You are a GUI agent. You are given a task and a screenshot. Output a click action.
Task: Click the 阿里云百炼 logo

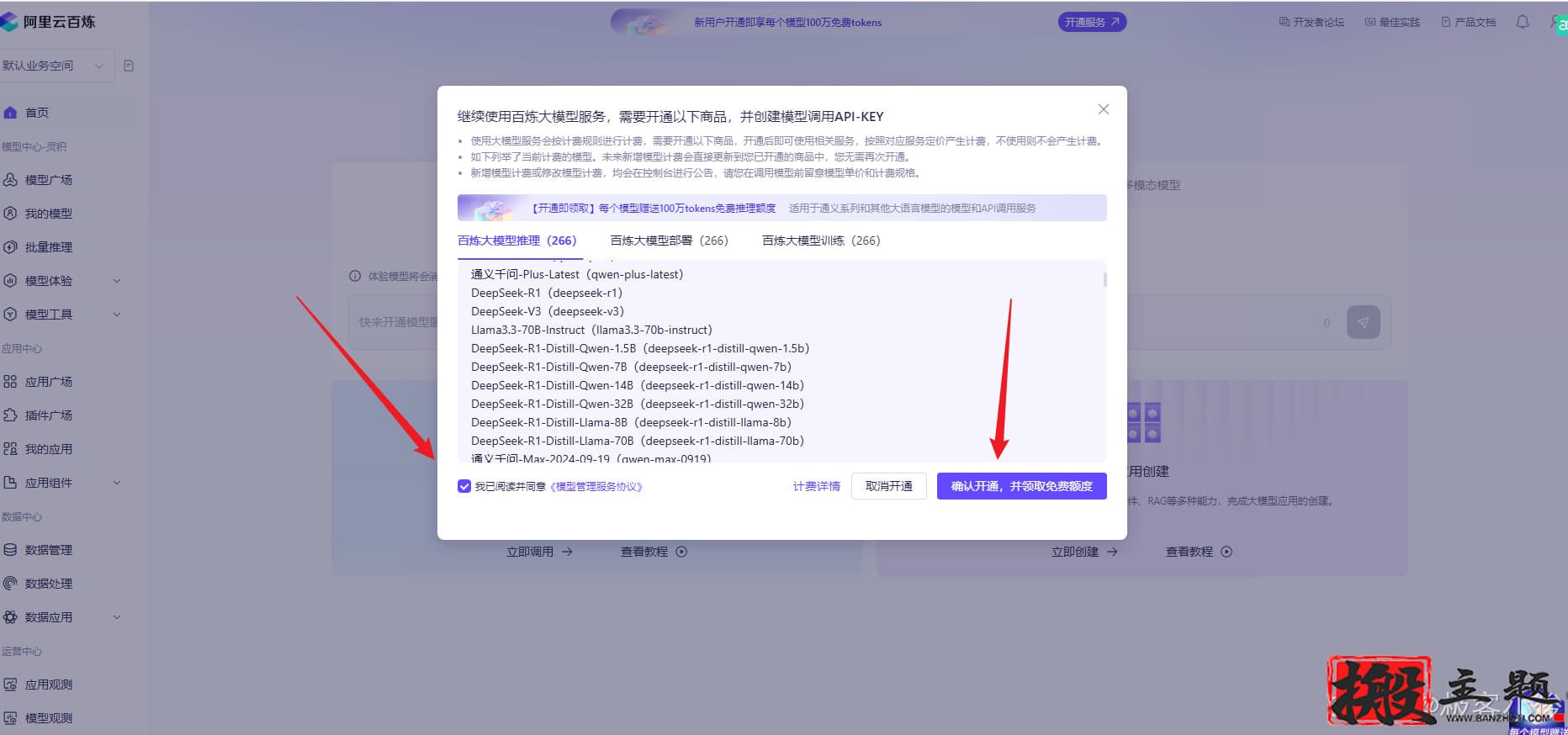click(48, 22)
